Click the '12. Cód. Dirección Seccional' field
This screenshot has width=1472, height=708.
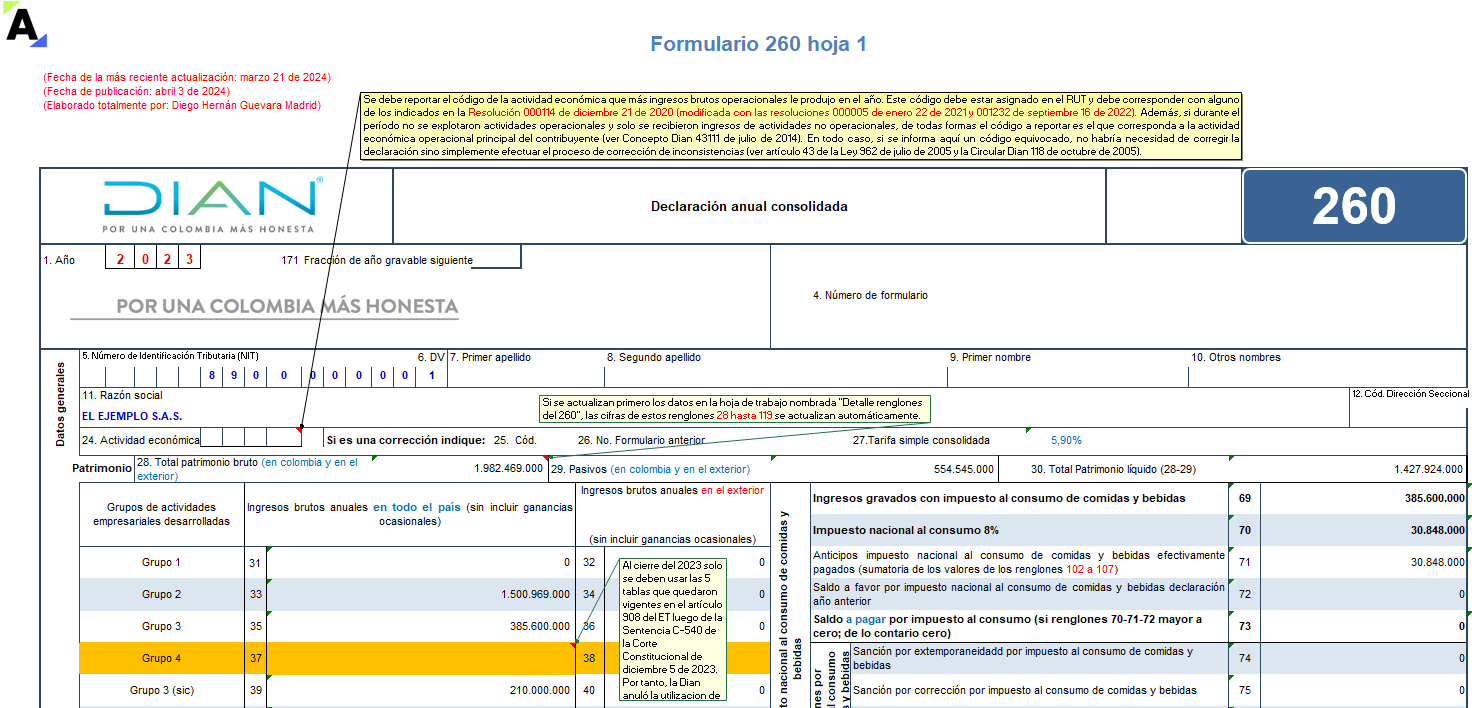click(1410, 407)
